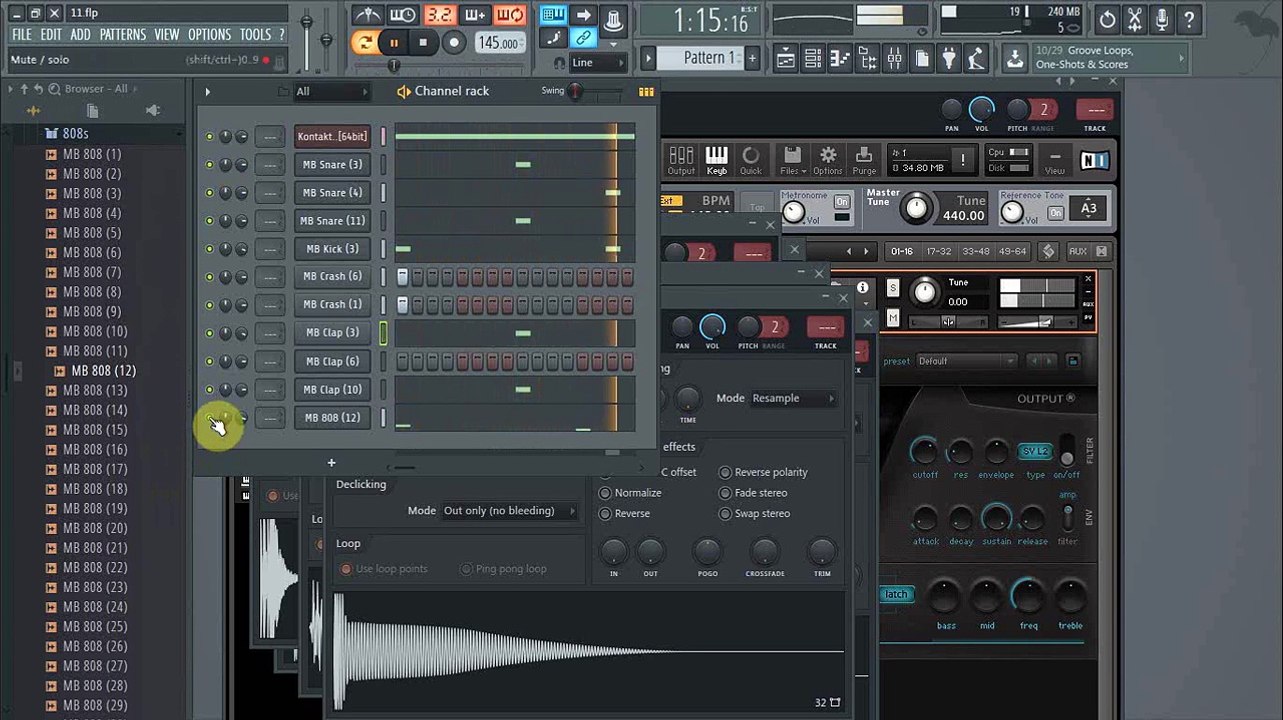The width and height of the screenshot is (1283, 720).
Task: Open the mixer window icon
Action: coord(895,58)
